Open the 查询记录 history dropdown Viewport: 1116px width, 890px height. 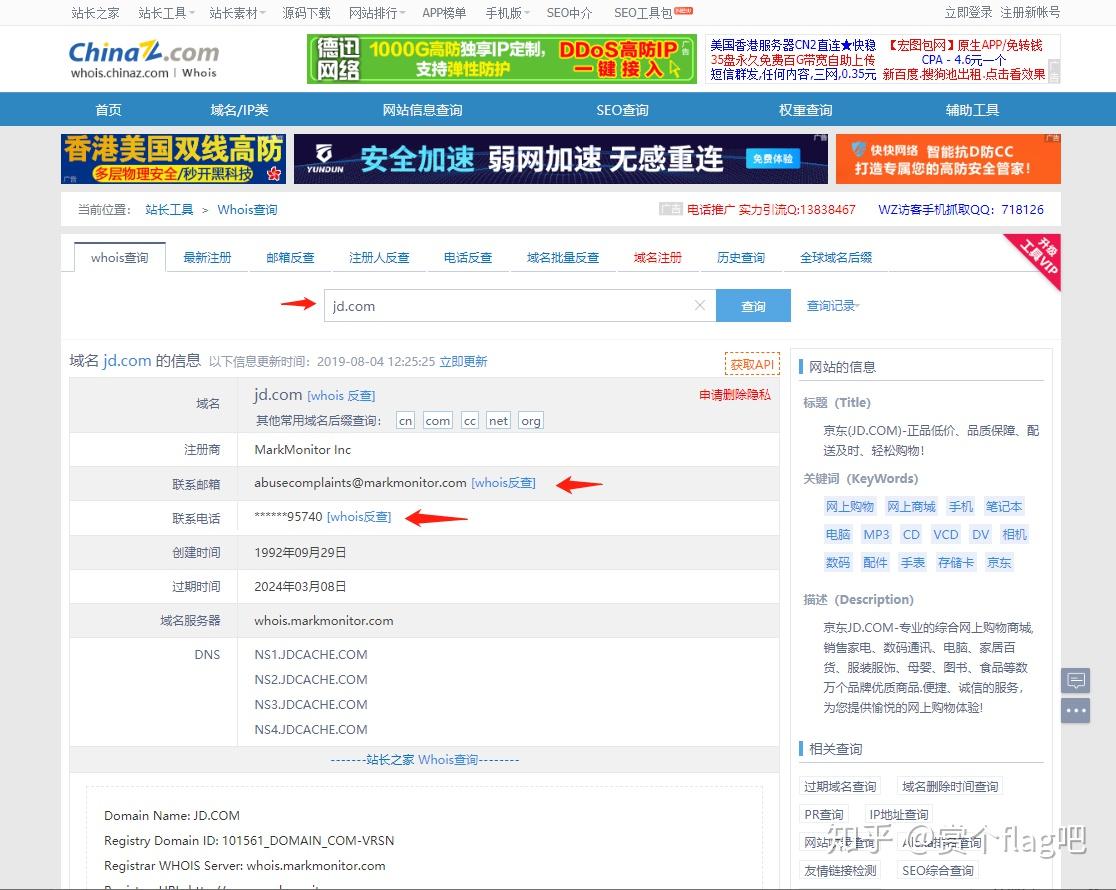click(x=833, y=305)
